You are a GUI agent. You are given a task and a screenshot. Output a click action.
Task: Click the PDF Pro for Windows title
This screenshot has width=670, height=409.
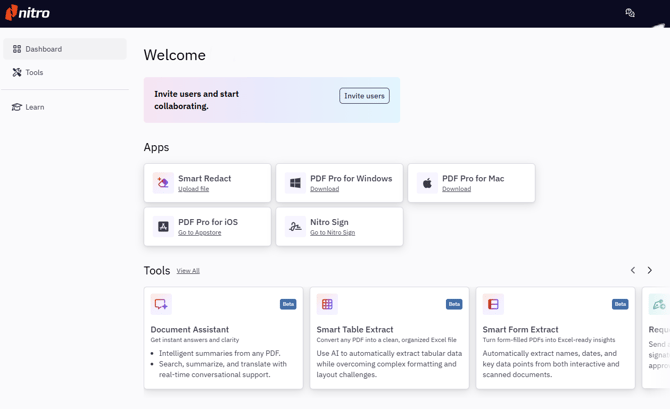[x=351, y=178]
